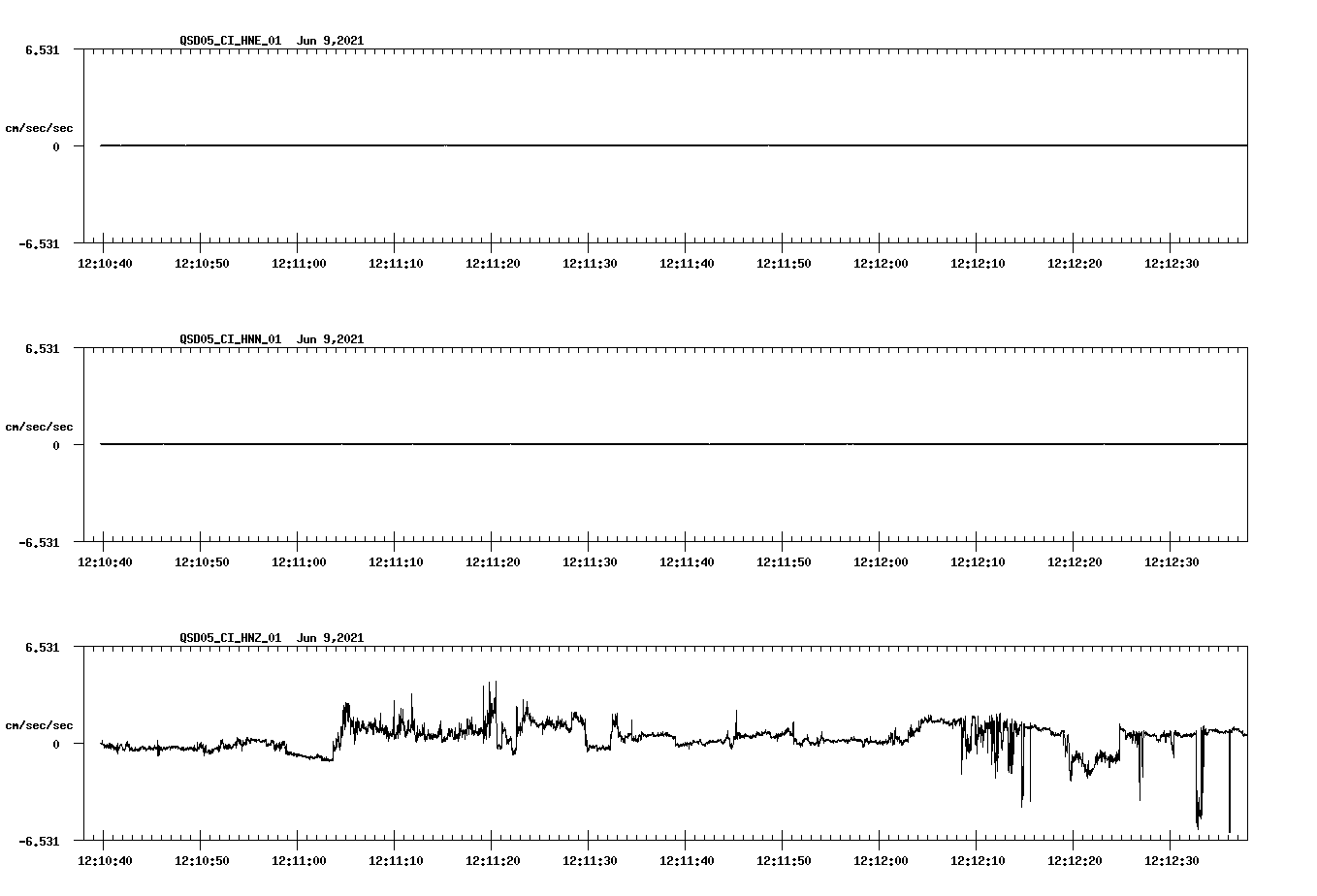Click the 12:11:00 time label under HNZ chart
The image size is (1317, 896).
(x=299, y=861)
